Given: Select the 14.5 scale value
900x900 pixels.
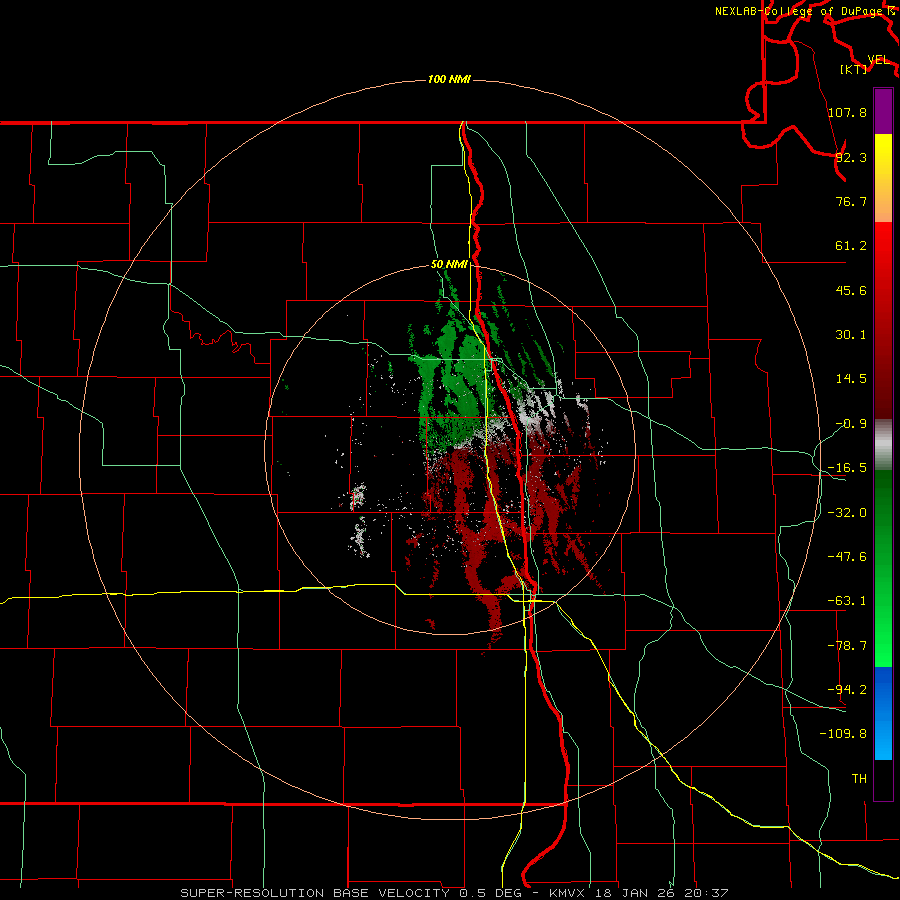Looking at the screenshot, I should click(x=851, y=379).
